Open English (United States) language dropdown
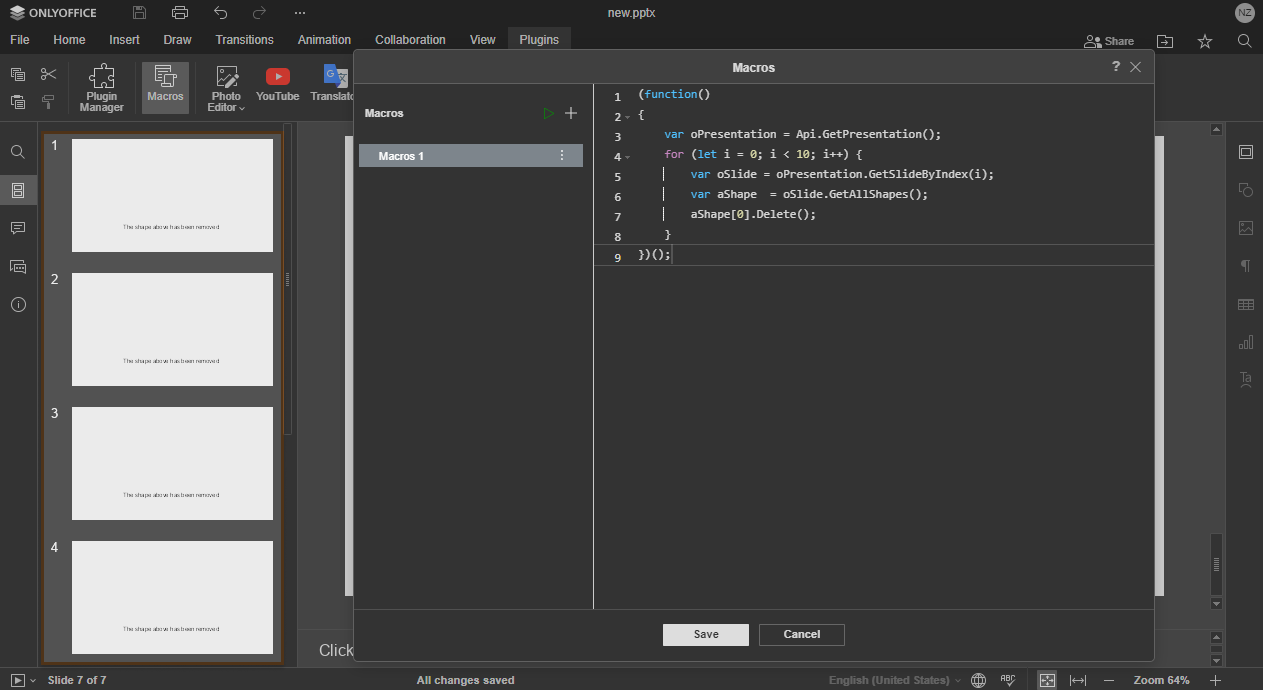 [895, 680]
